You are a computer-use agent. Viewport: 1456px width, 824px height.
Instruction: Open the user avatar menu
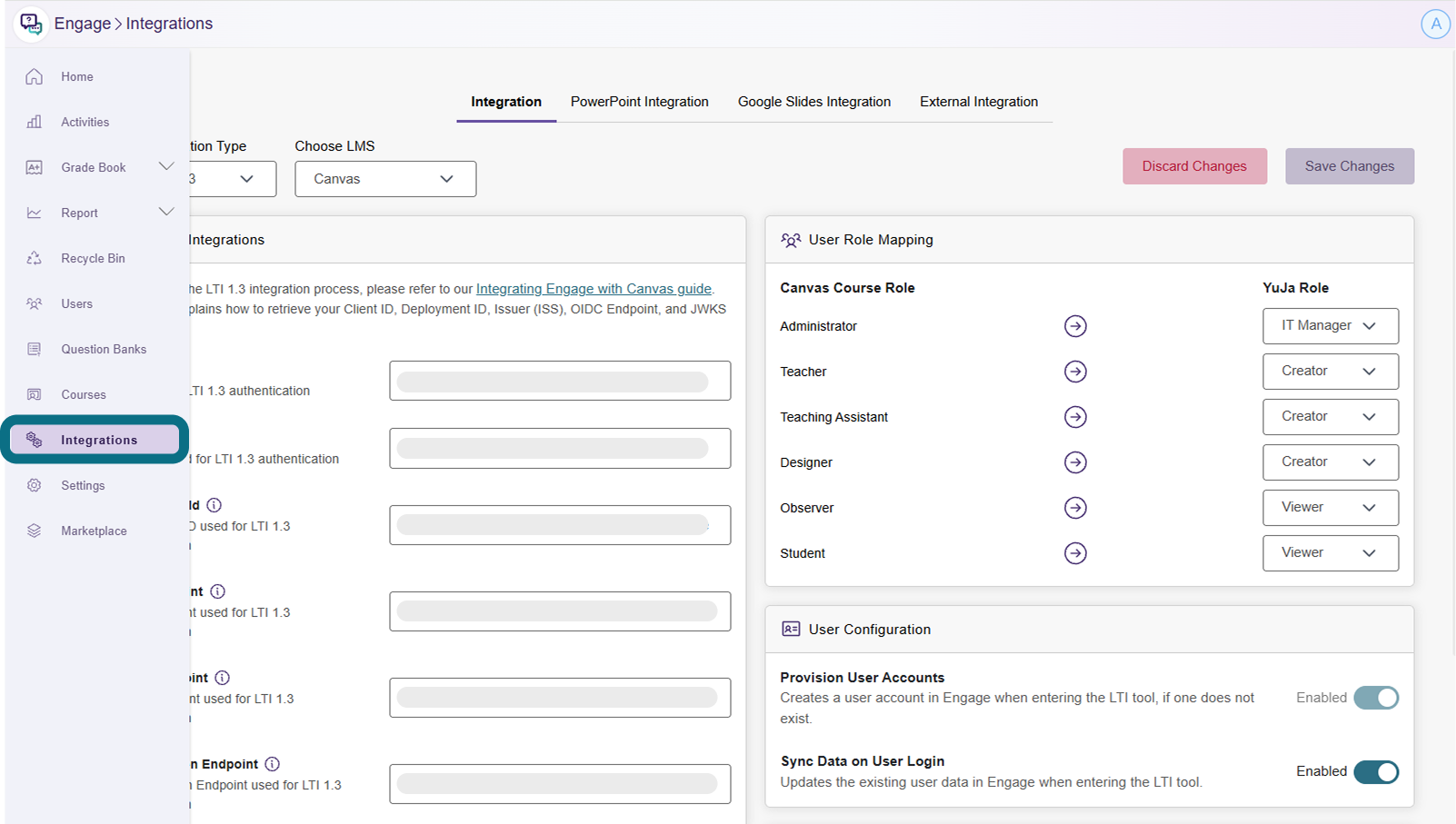click(x=1435, y=25)
